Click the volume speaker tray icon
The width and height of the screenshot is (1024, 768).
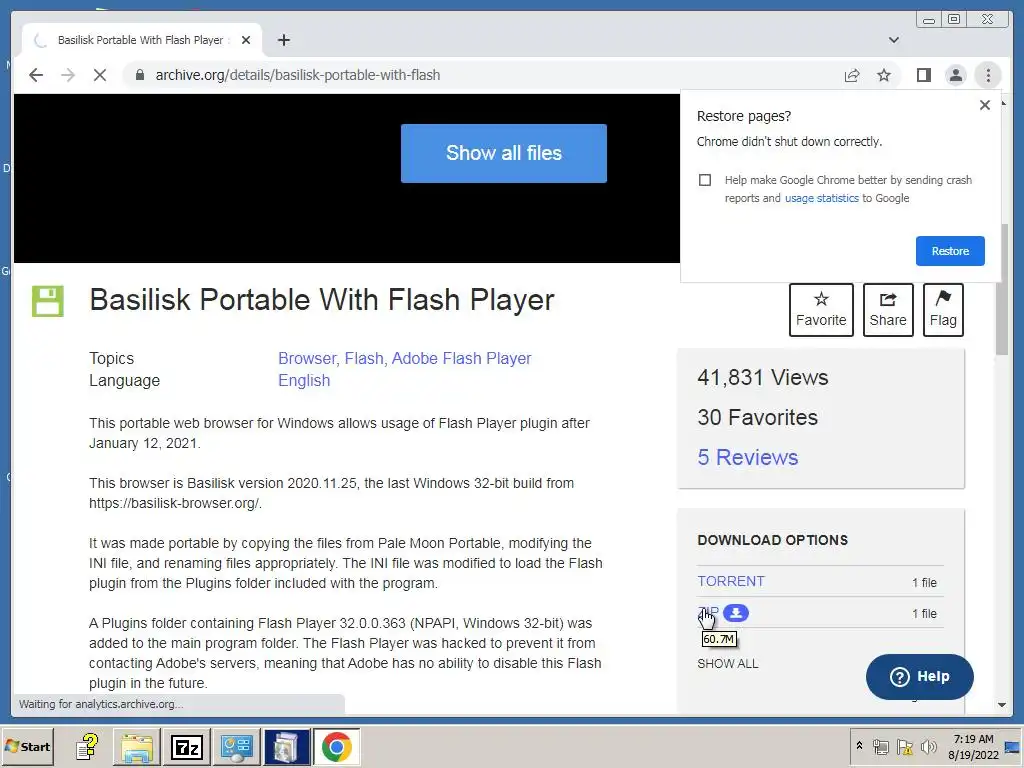click(927, 747)
